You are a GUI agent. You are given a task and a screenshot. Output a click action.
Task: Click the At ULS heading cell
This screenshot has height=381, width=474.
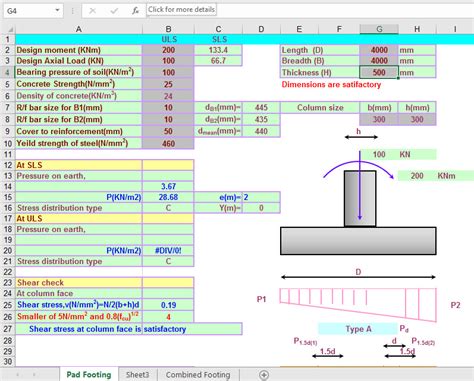click(79, 218)
